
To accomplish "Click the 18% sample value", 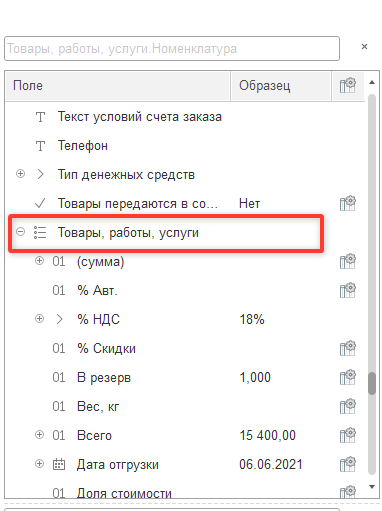I will click(252, 320).
